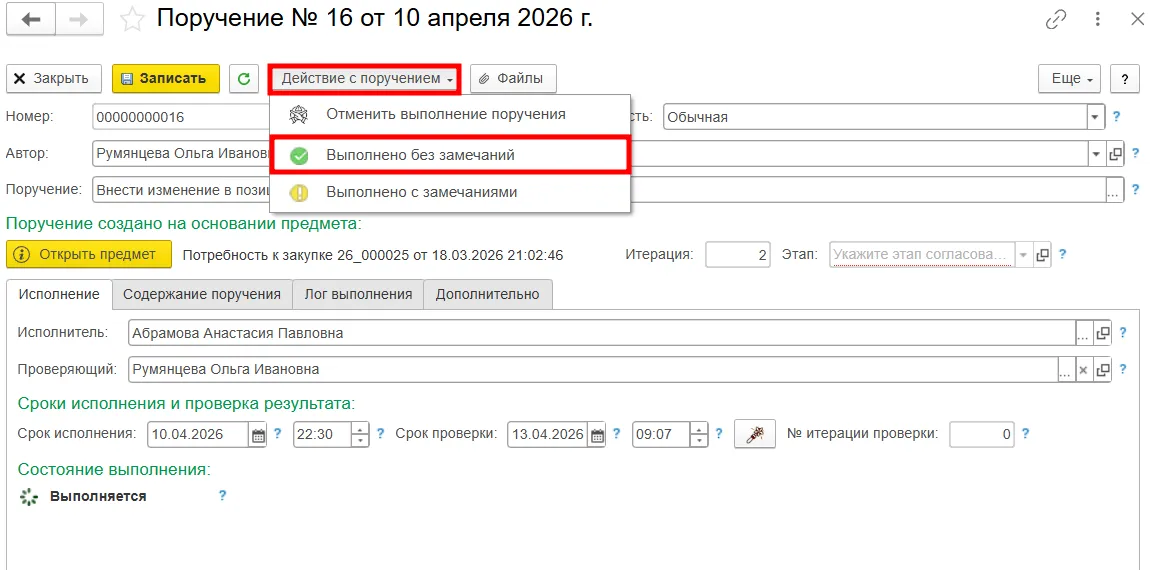Expand the Еще menu
The width and height of the screenshot is (1150, 570).
[x=1069, y=78]
